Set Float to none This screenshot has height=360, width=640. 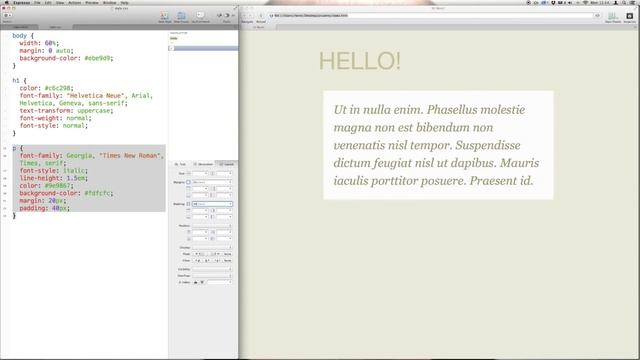228,254
